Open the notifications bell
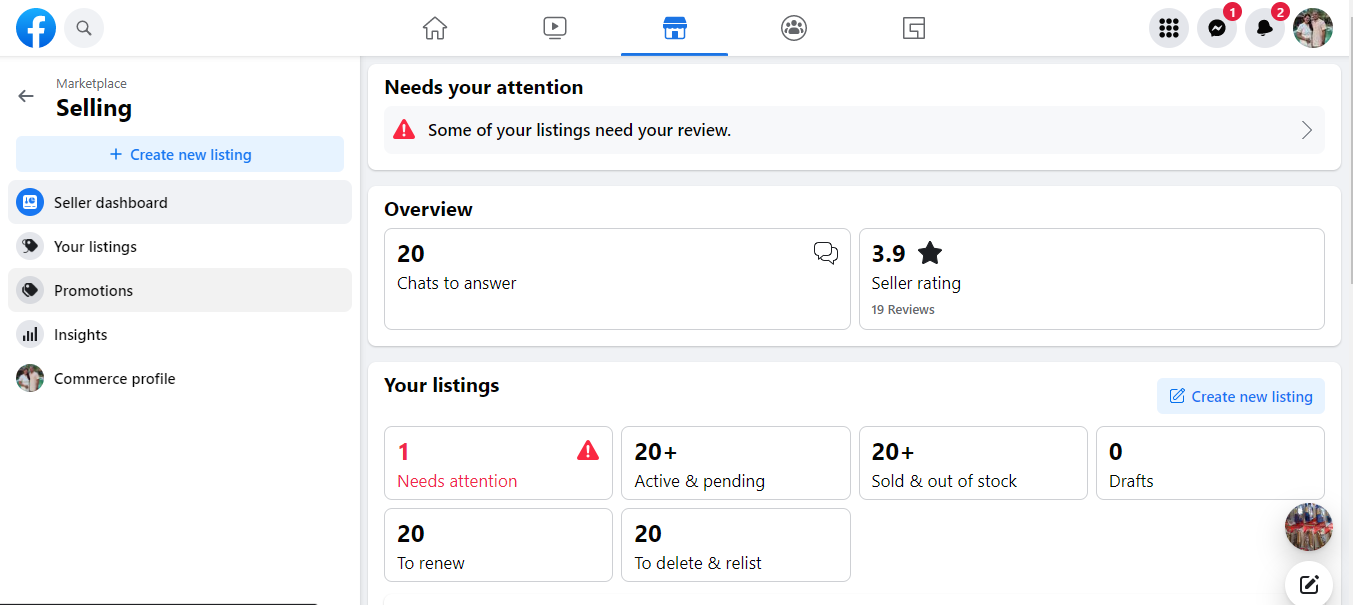 1265,28
